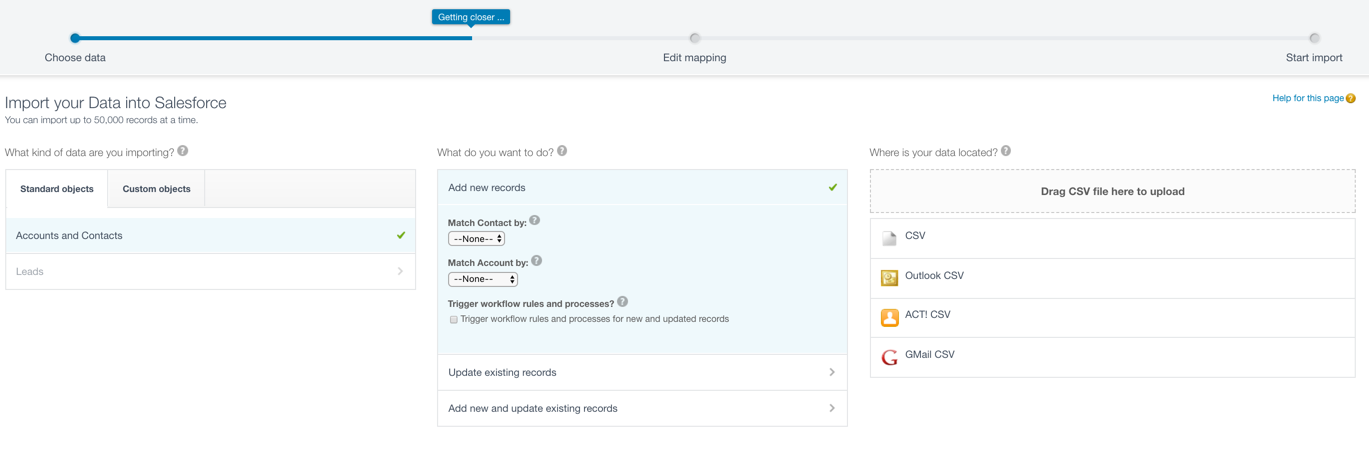This screenshot has height=451, width=1369.
Task: Enable Trigger workflow rules and processes checkbox
Action: coord(454,320)
